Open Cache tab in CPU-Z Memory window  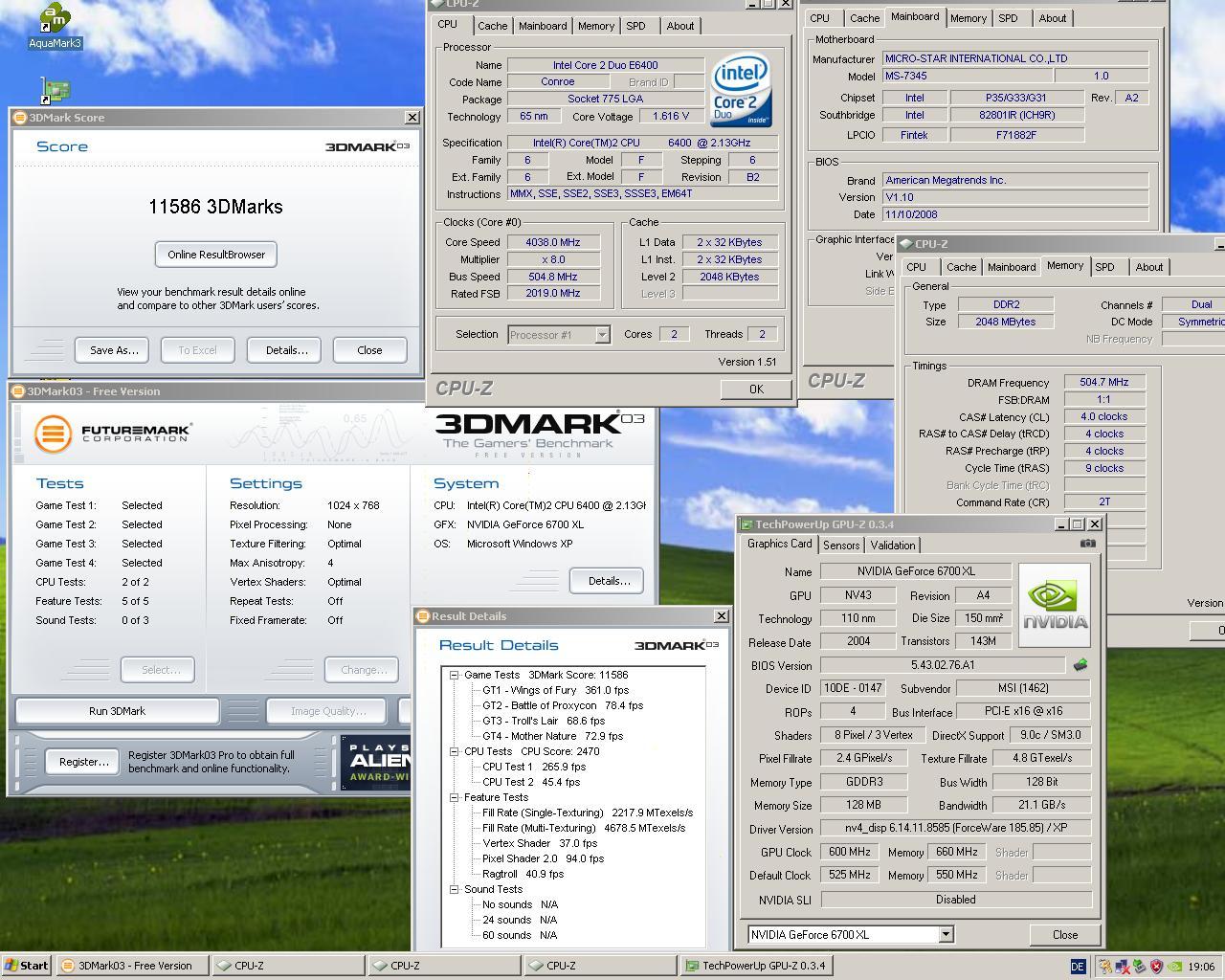point(961,267)
